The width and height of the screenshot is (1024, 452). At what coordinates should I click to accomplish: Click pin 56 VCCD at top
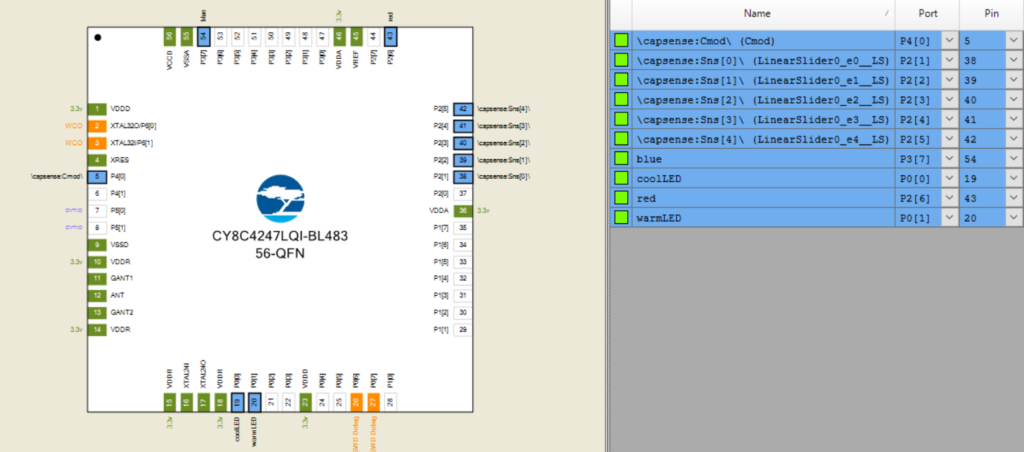(169, 37)
